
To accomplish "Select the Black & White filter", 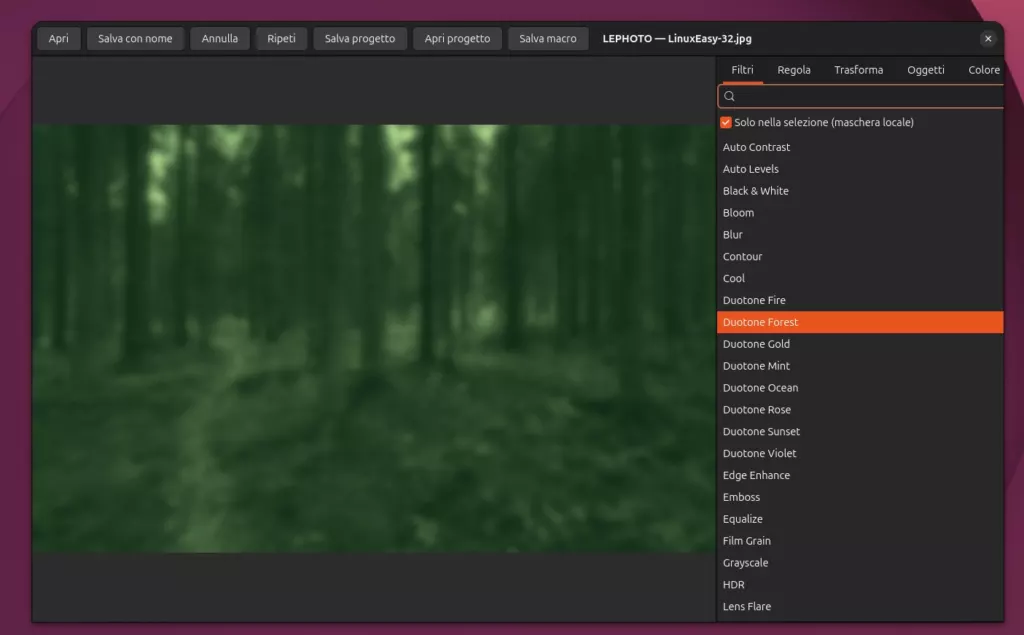I will click(860, 191).
